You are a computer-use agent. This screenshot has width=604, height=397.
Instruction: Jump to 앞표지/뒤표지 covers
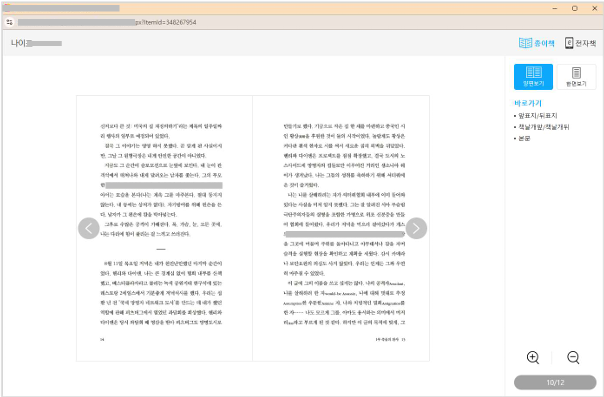click(x=537, y=116)
